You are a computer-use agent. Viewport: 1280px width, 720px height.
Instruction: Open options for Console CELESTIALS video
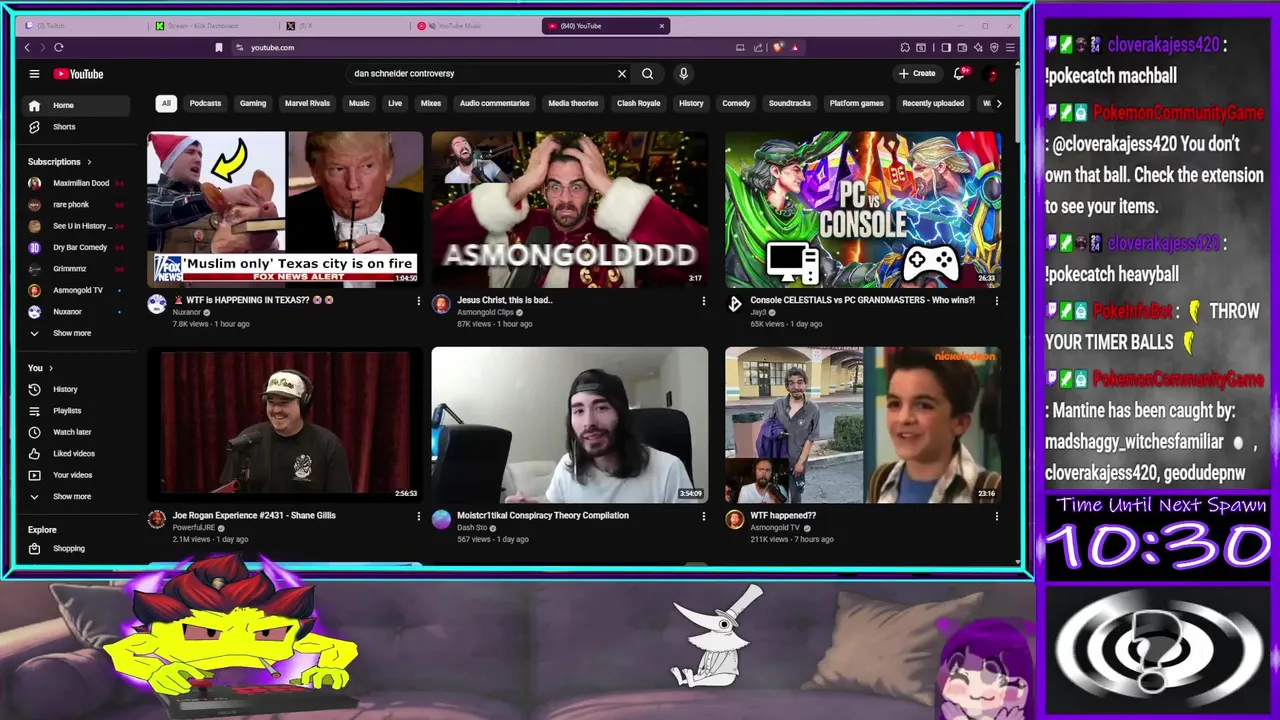(996, 301)
